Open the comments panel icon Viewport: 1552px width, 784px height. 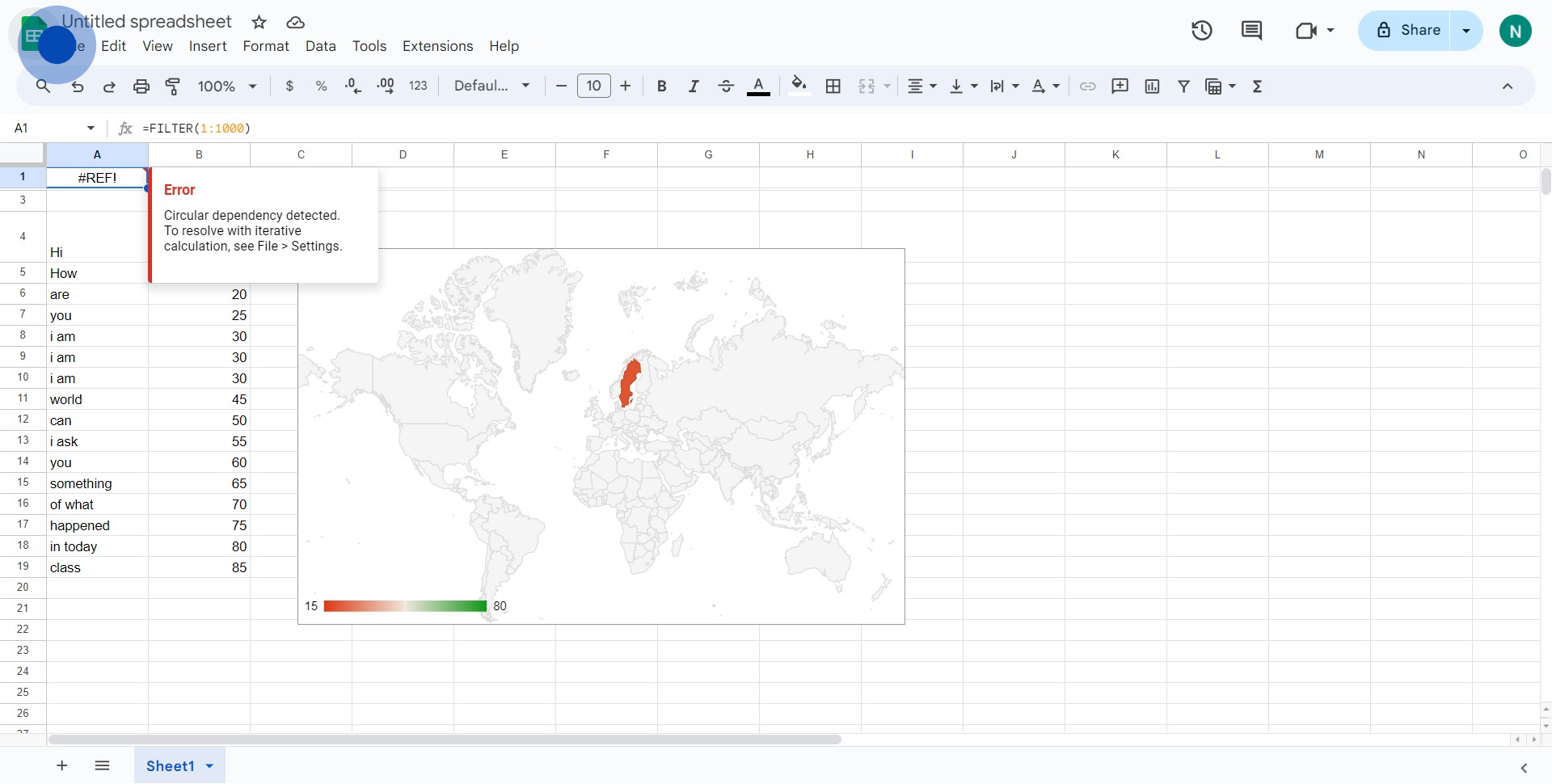1251,31
